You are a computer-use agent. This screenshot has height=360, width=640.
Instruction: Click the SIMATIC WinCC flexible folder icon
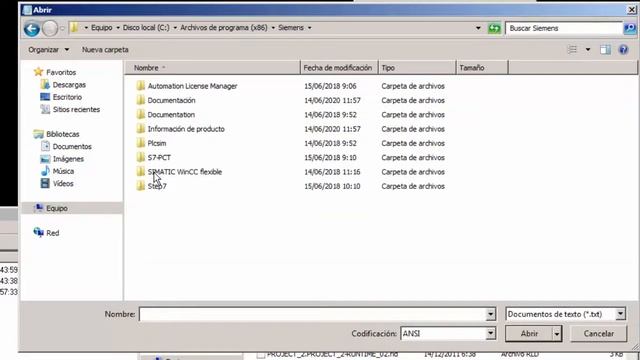(x=140, y=171)
